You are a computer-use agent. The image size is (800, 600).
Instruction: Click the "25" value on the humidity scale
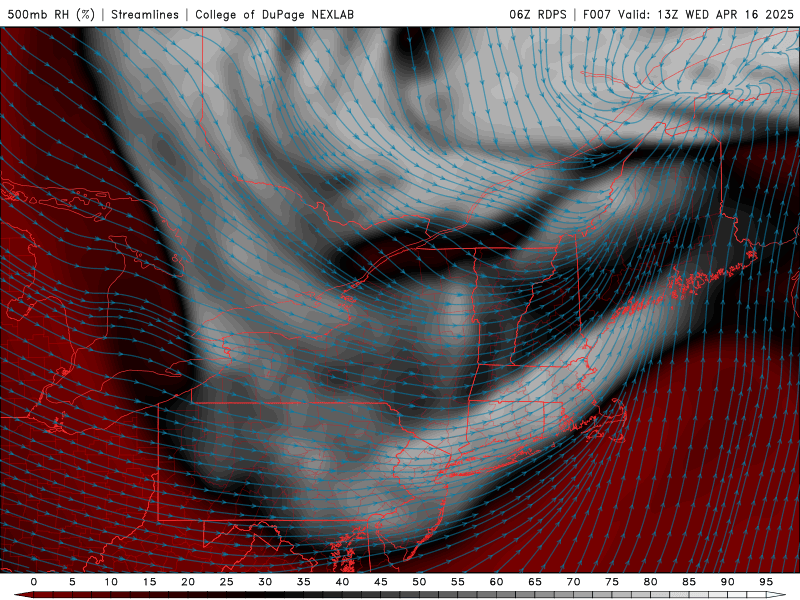point(227,582)
